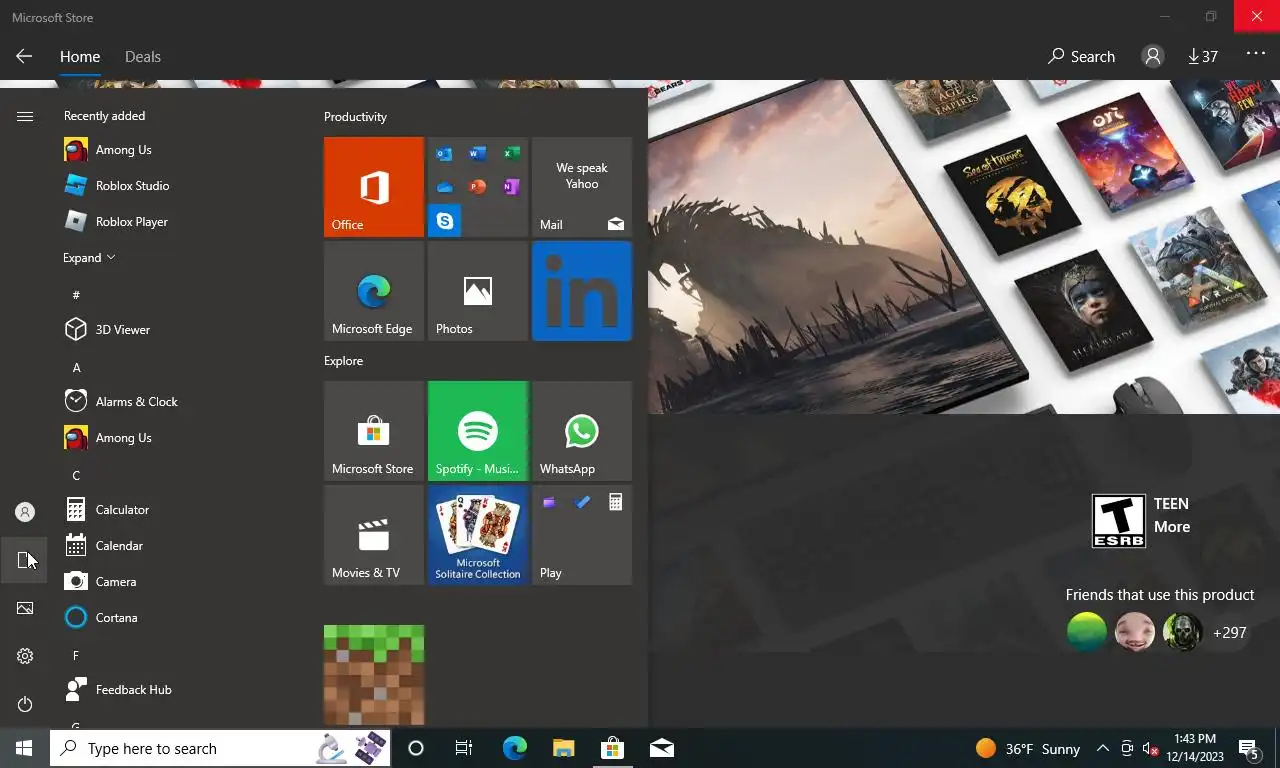Click the green friend avatar
Screen dimensions: 1280x768
click(1087, 632)
